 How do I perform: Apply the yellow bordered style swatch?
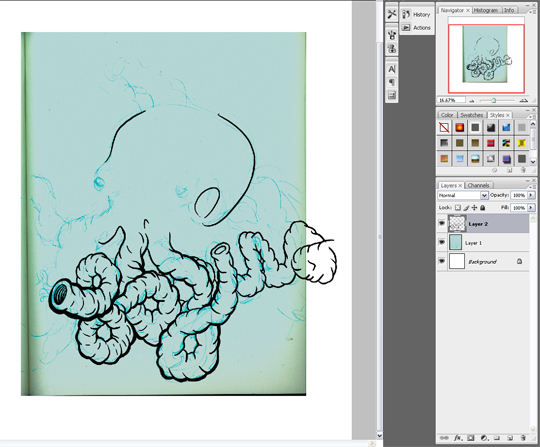tap(521, 143)
